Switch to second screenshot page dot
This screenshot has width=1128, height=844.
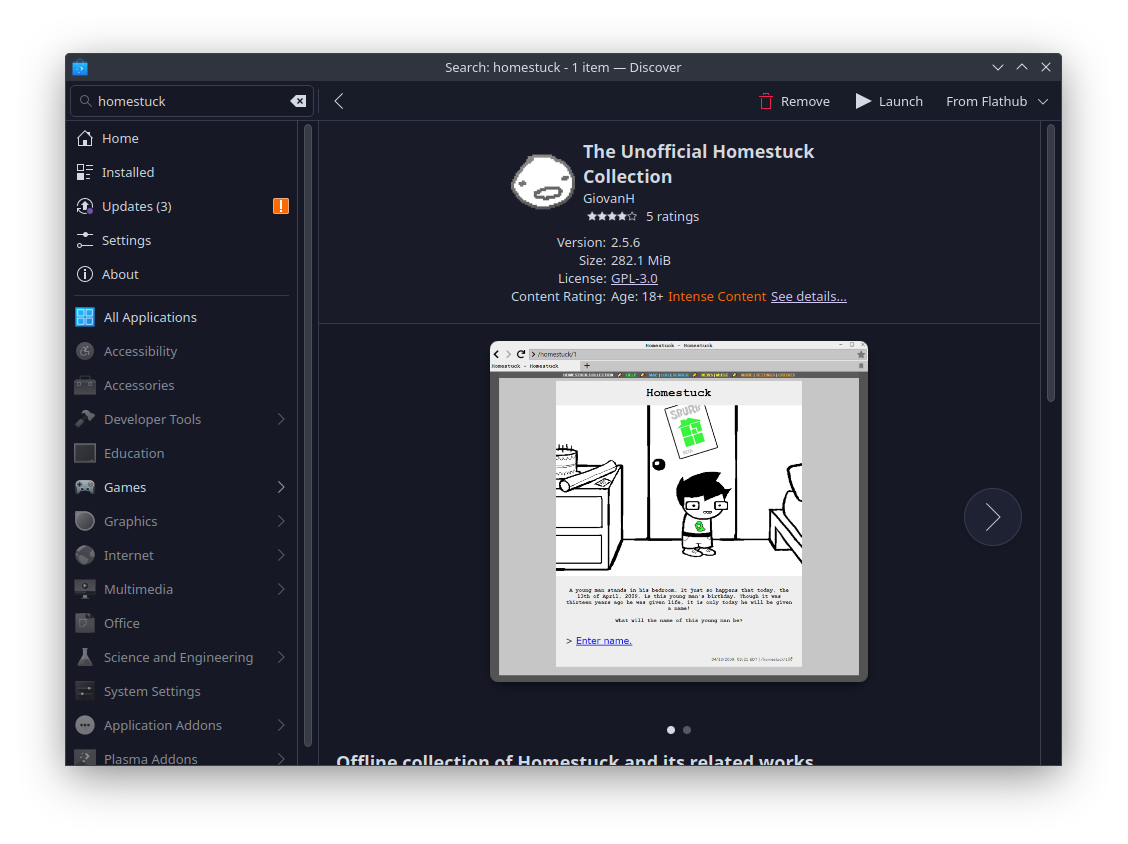(x=687, y=730)
